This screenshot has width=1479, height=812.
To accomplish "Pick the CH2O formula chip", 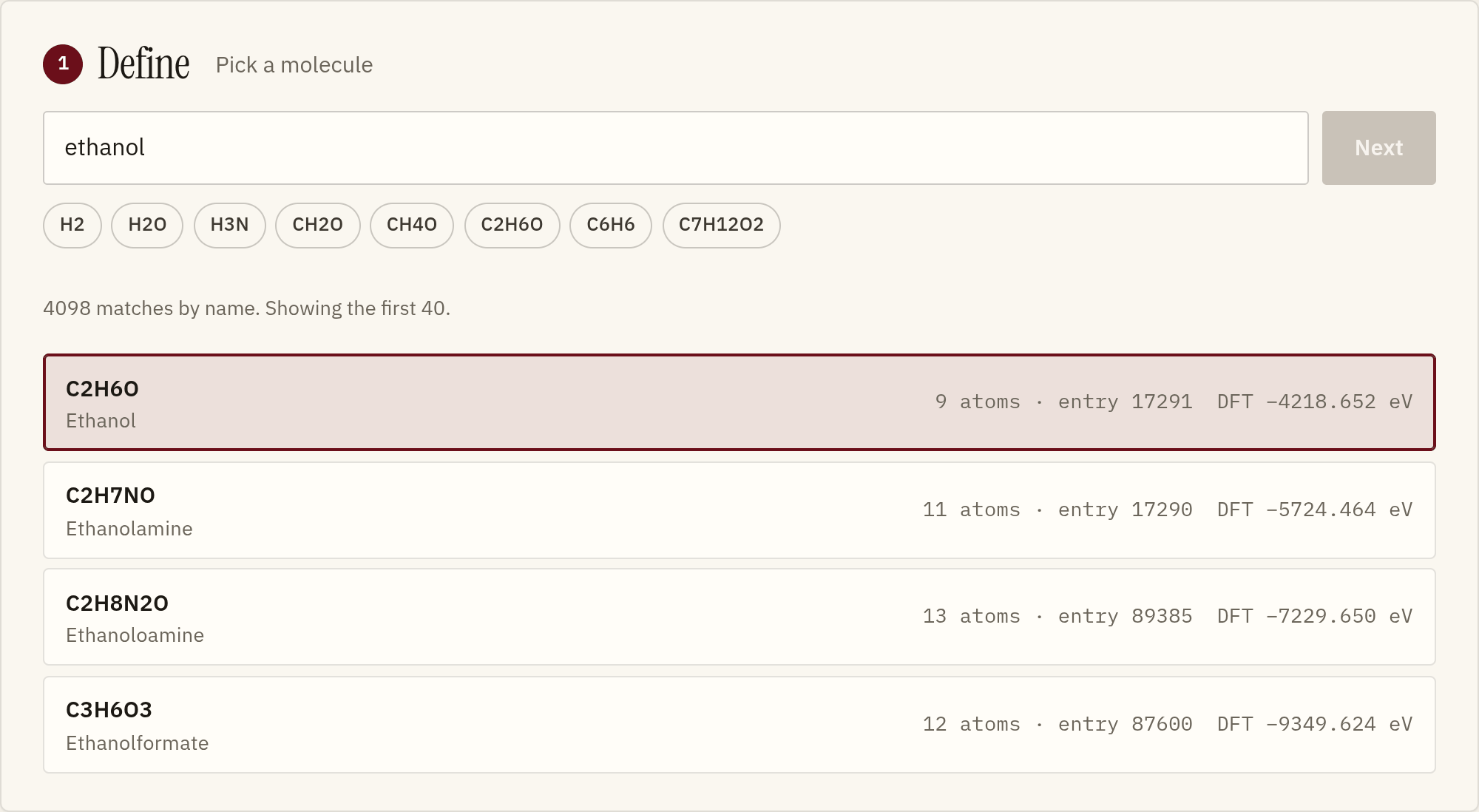I will 318,225.
